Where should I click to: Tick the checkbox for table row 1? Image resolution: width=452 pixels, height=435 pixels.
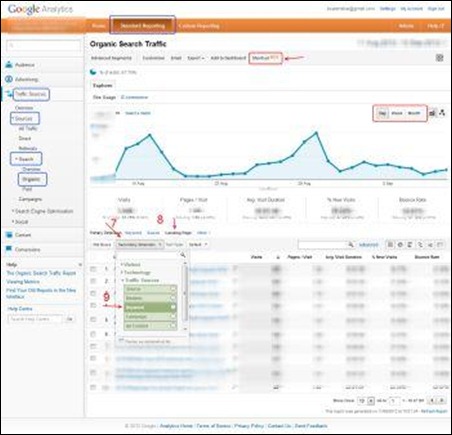pyautogui.click(x=93, y=269)
